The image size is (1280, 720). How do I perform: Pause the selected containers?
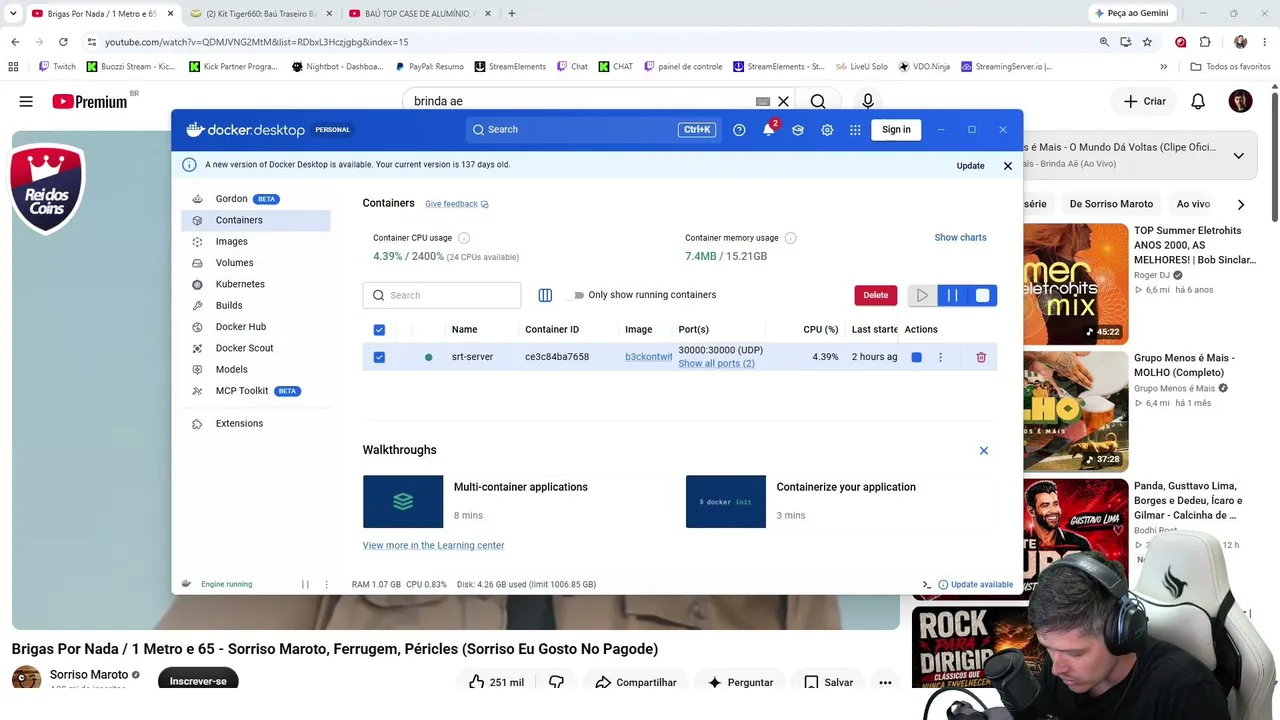(x=952, y=295)
